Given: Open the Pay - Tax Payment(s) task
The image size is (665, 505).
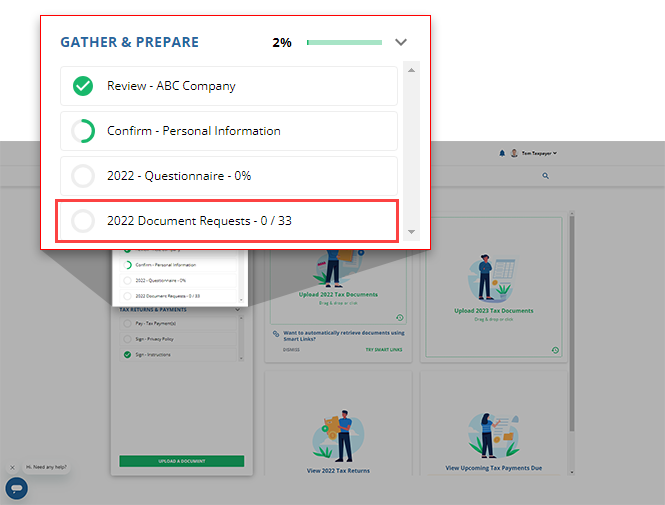Looking at the screenshot, I should (178, 324).
